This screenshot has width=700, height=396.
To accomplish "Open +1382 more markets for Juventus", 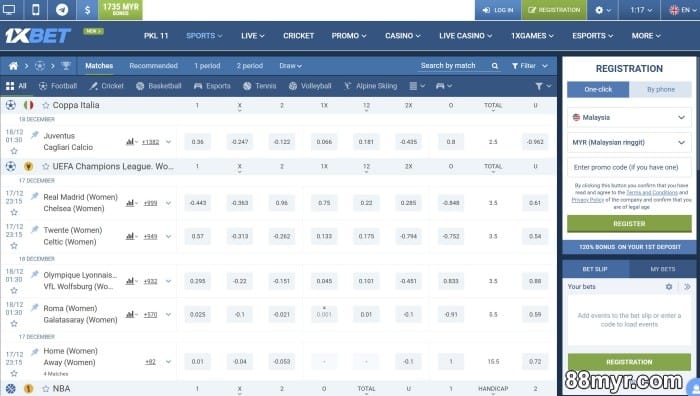I will (x=150, y=142).
